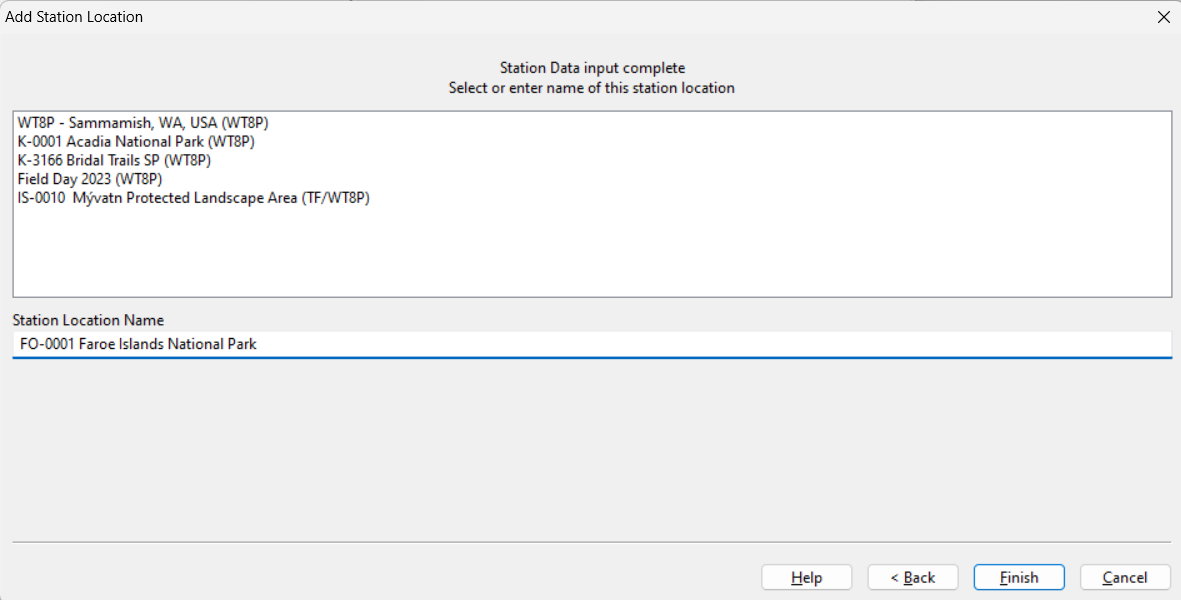Close the Add Station Location dialog
Viewport: 1181px width, 600px height.
[x=1162, y=17]
